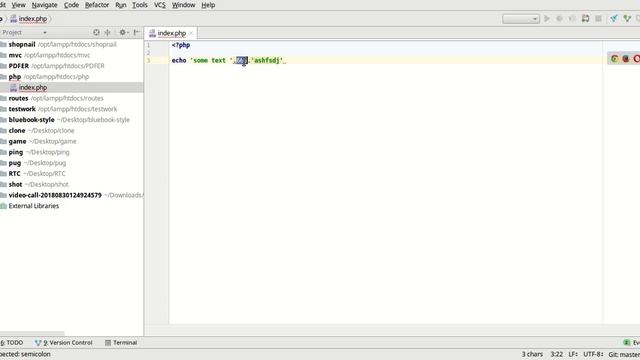This screenshot has width=640, height=360.
Task: Open the Window menu
Action: pos(183,5)
